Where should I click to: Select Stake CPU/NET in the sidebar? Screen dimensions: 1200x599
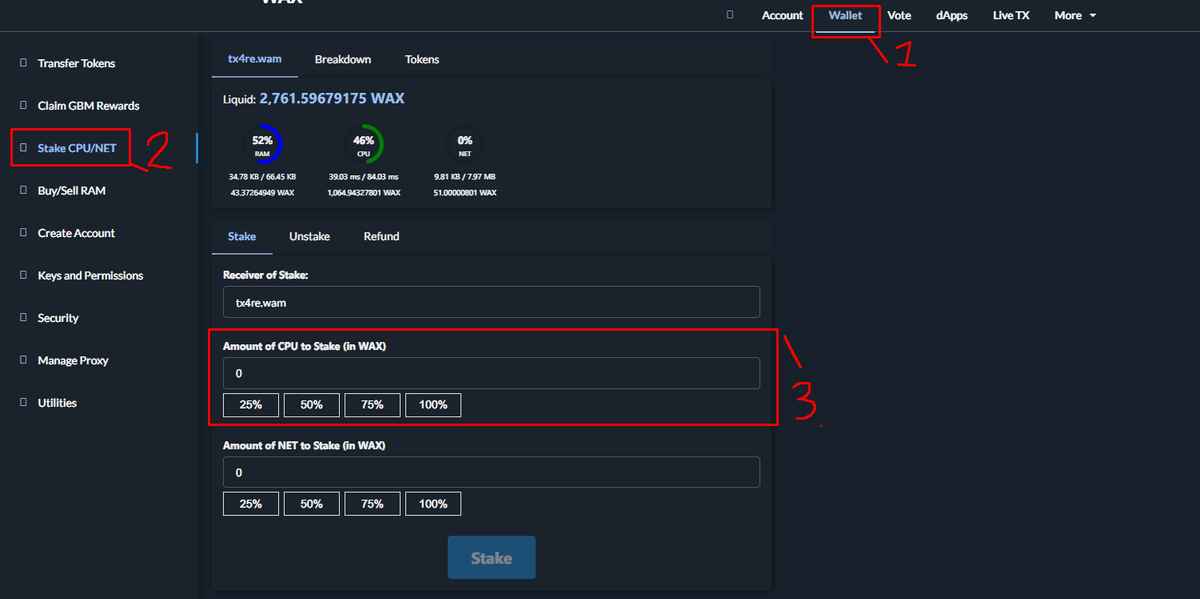[x=77, y=148]
